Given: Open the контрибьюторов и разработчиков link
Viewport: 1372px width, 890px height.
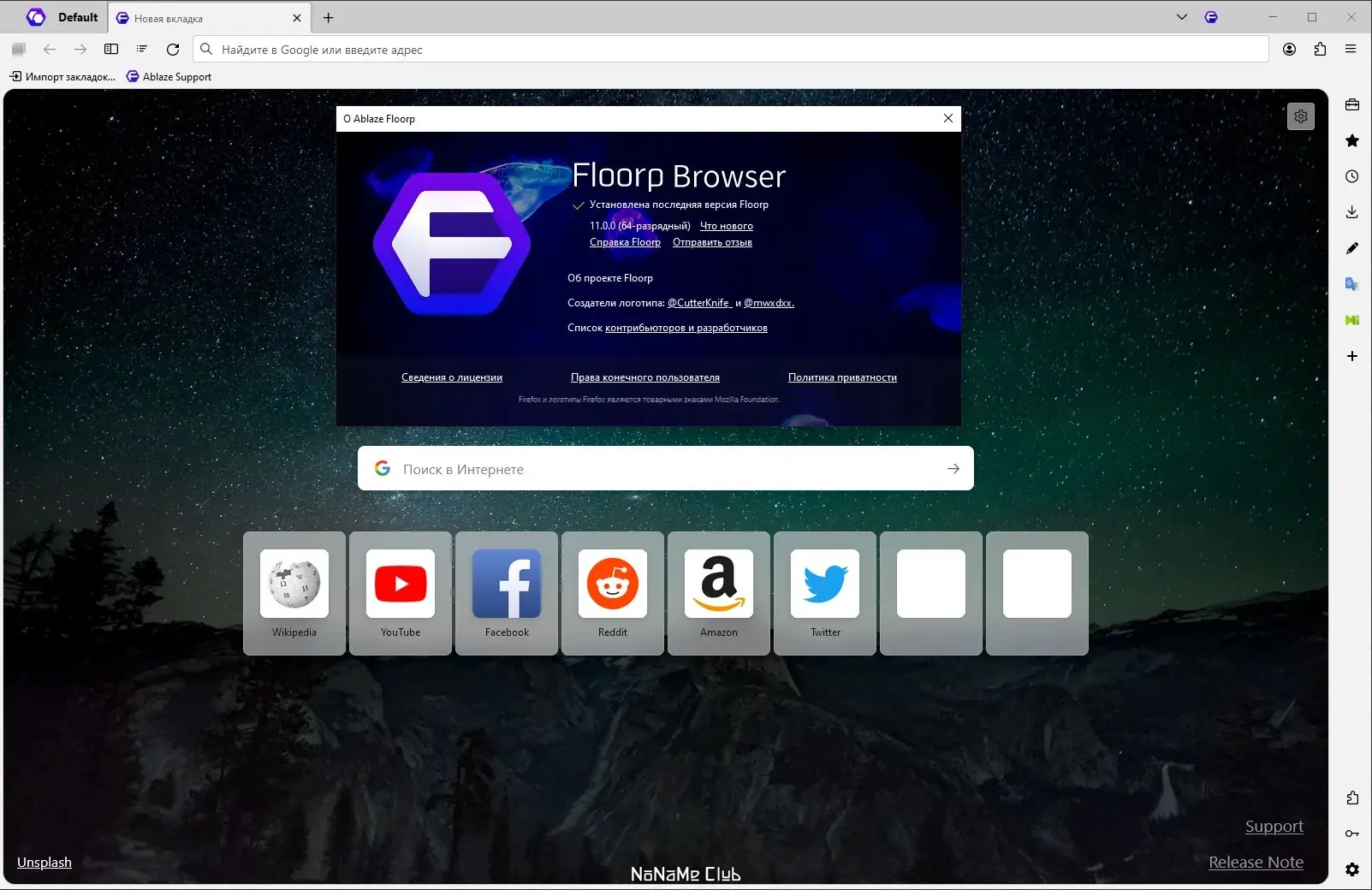Looking at the screenshot, I should click(x=686, y=328).
